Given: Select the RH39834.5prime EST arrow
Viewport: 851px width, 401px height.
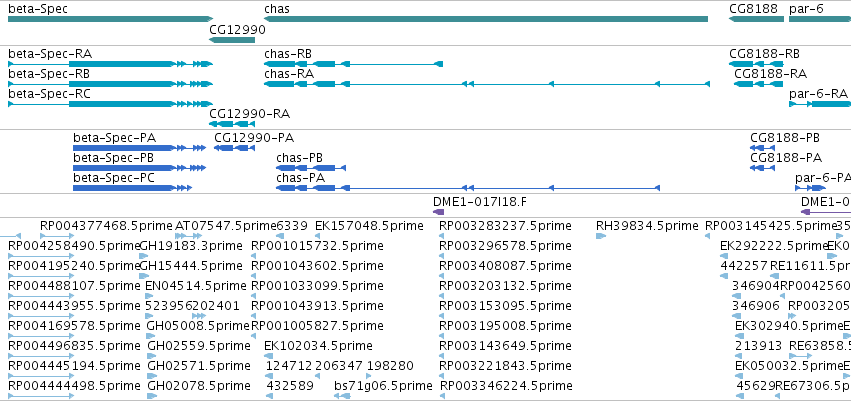Looking at the screenshot, I should (x=601, y=236).
